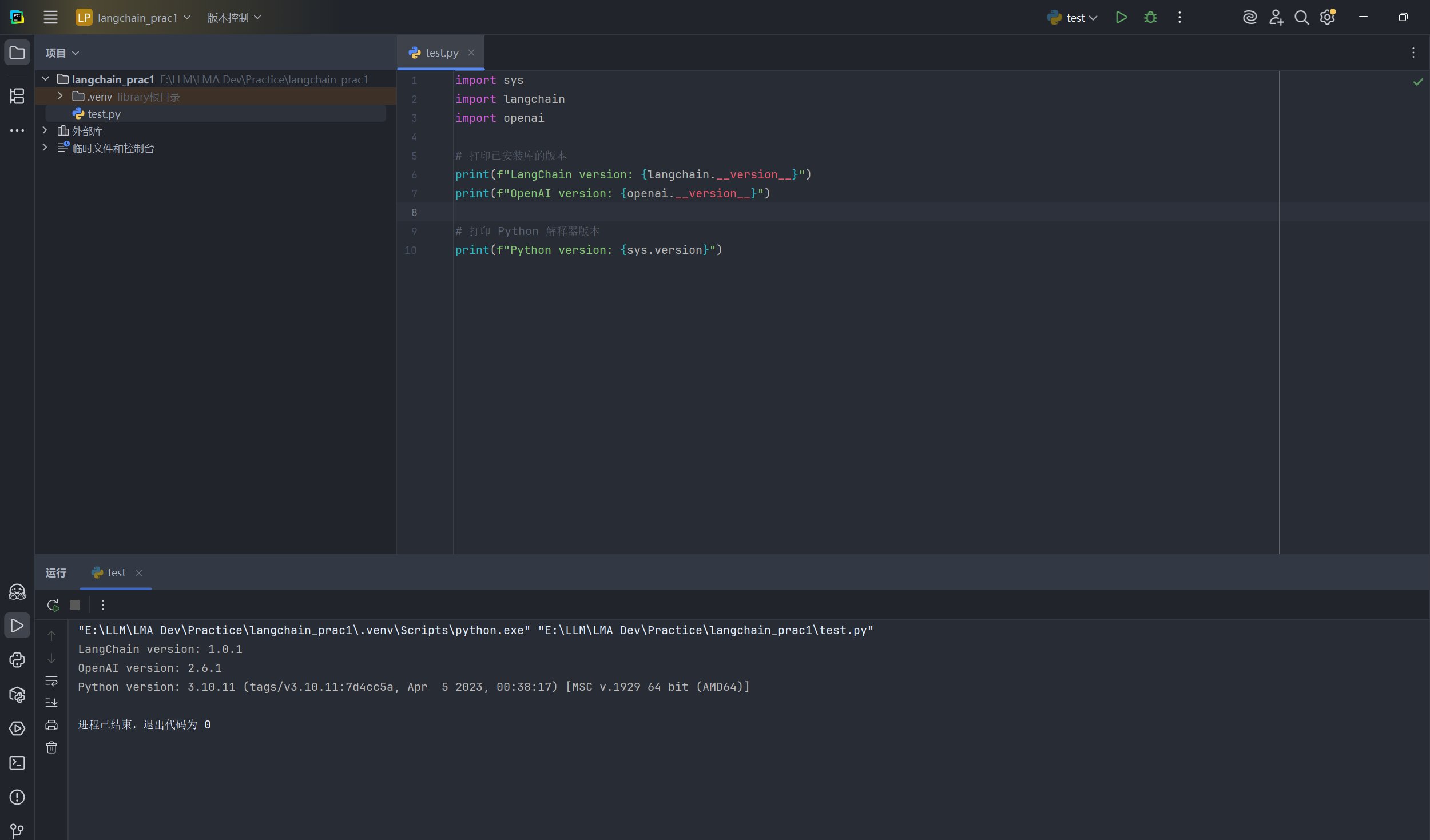Screen dimensions: 1430x840
Task: Expand the .venv folder node
Action: pos(60,96)
